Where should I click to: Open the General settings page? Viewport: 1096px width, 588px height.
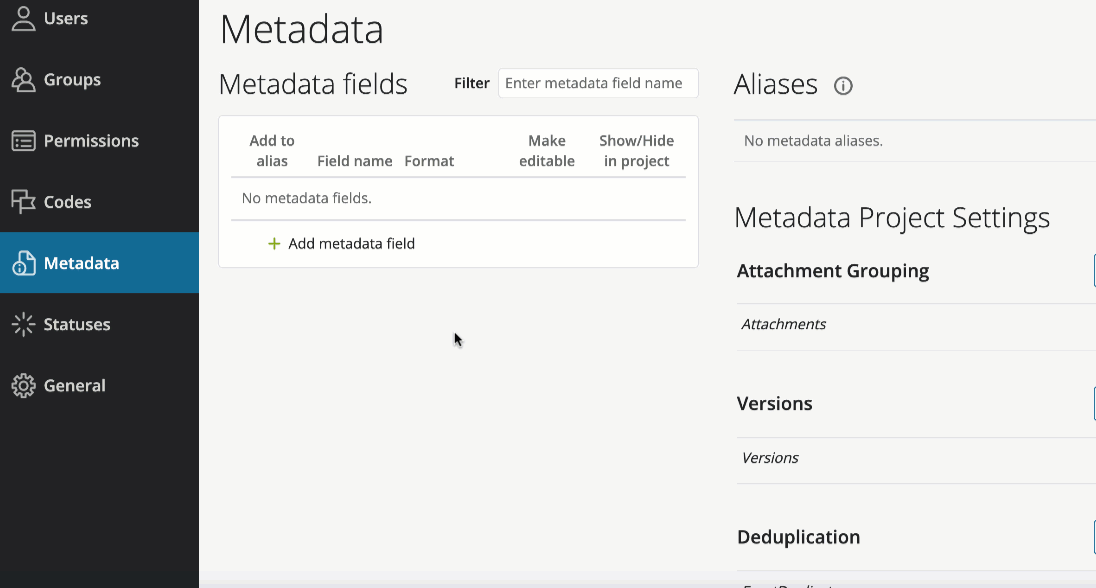(x=99, y=385)
